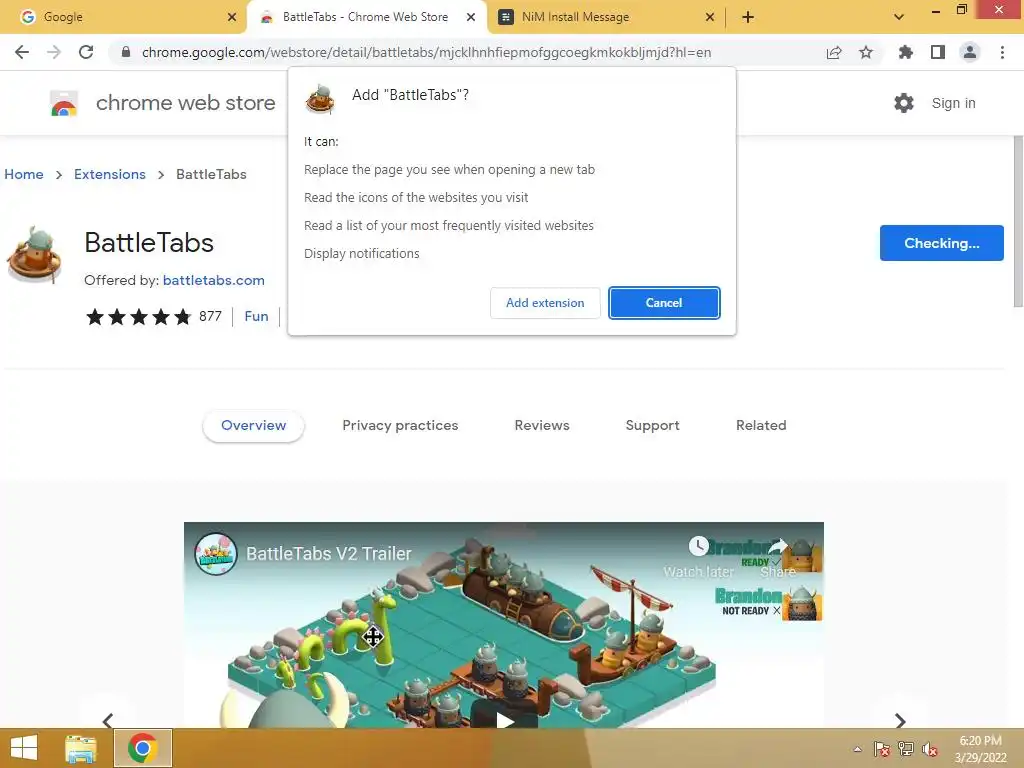Click the channel avatar on trailer video
The width and height of the screenshot is (1024, 768).
coord(216,554)
